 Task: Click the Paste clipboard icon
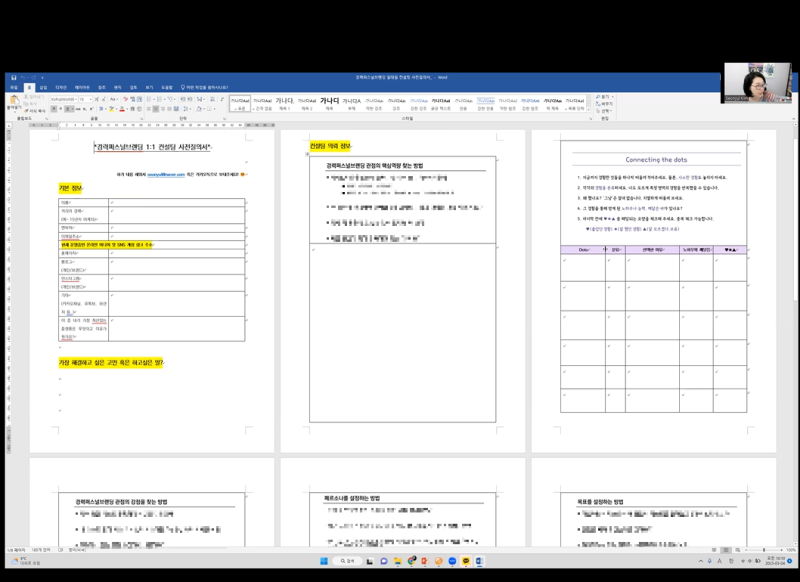(x=14, y=99)
